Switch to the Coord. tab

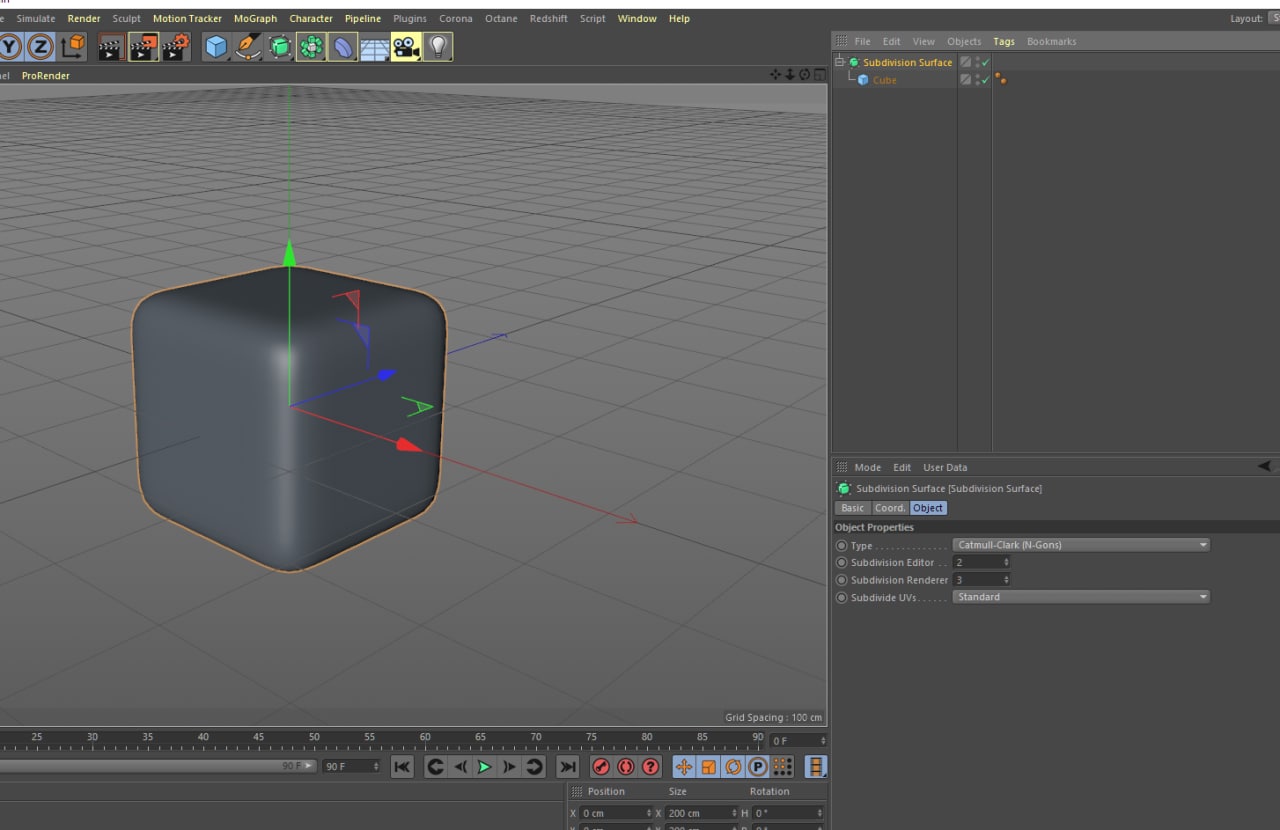click(890, 508)
